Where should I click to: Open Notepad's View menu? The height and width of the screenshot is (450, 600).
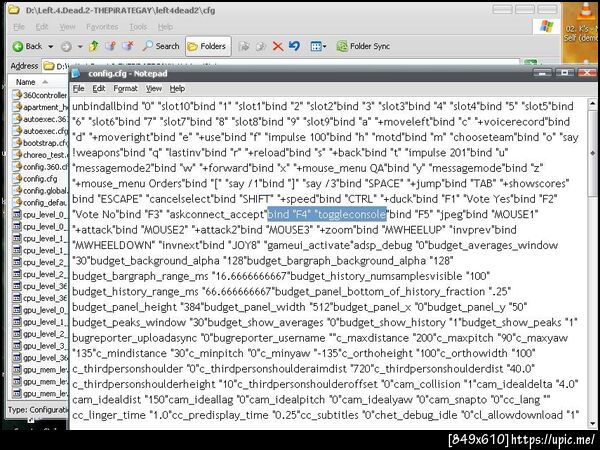(154, 88)
